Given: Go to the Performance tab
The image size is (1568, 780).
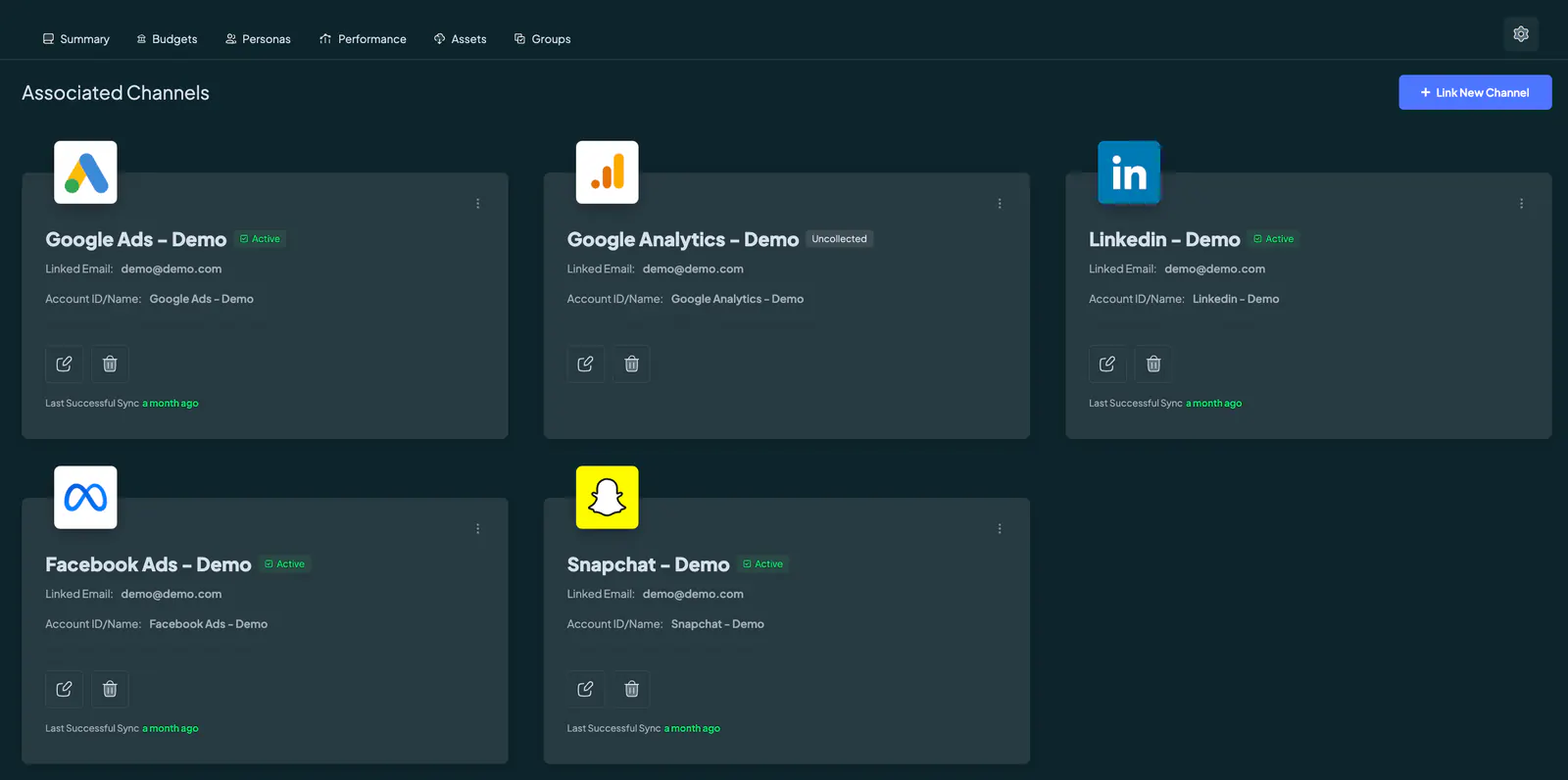Looking at the screenshot, I should (x=363, y=39).
